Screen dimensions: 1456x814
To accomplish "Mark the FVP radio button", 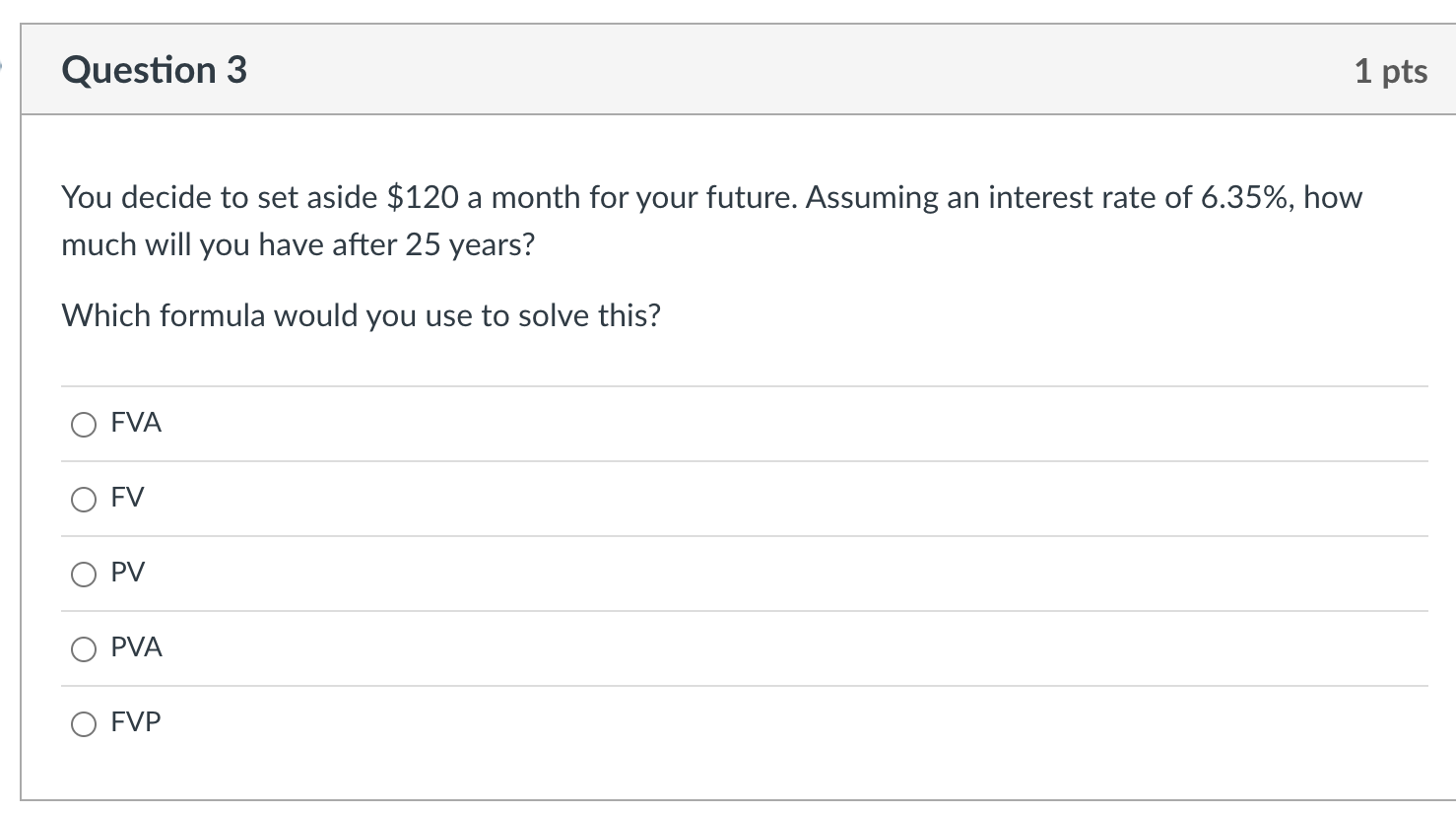I will click(x=84, y=724).
